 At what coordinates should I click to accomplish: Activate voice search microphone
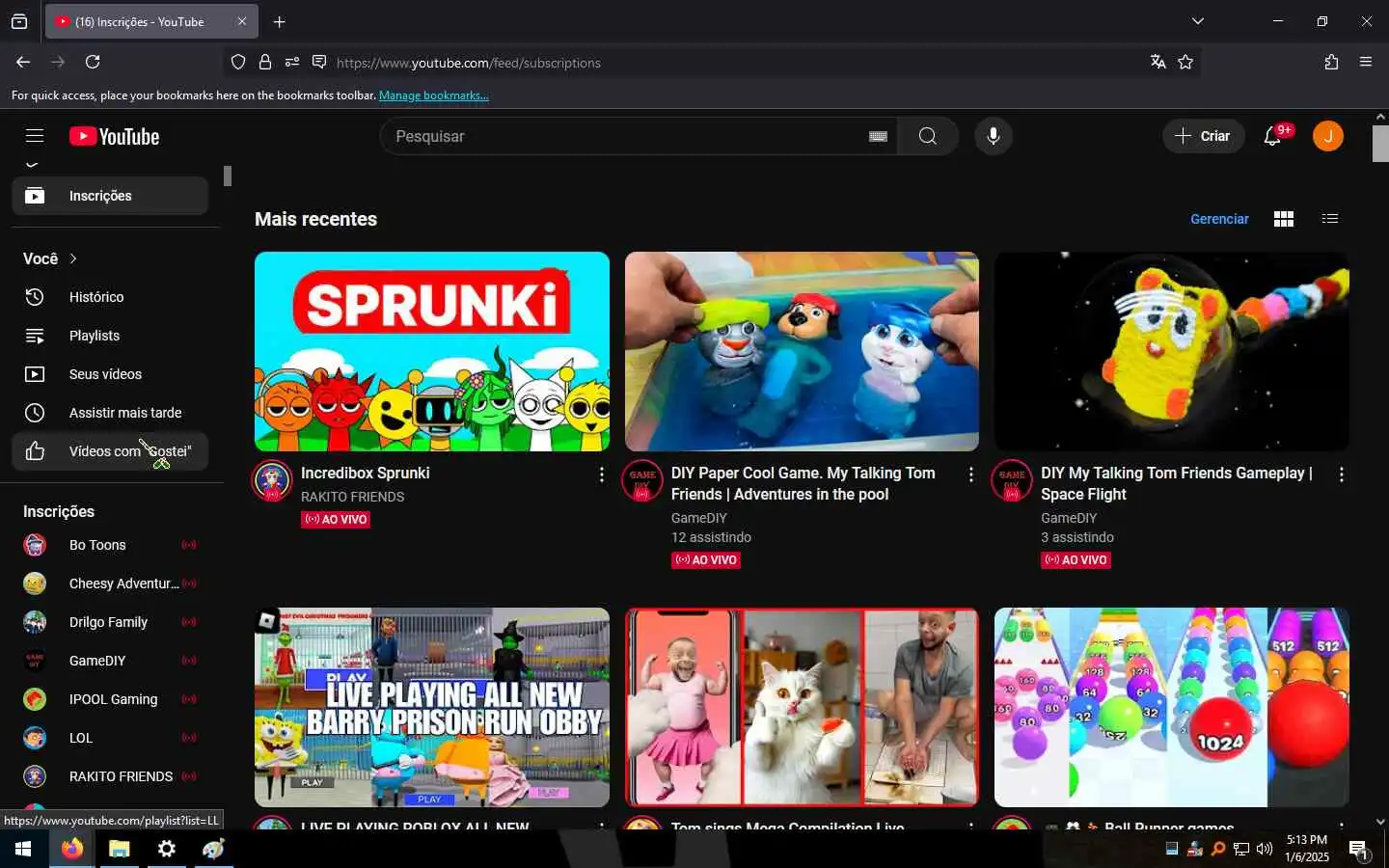993,136
